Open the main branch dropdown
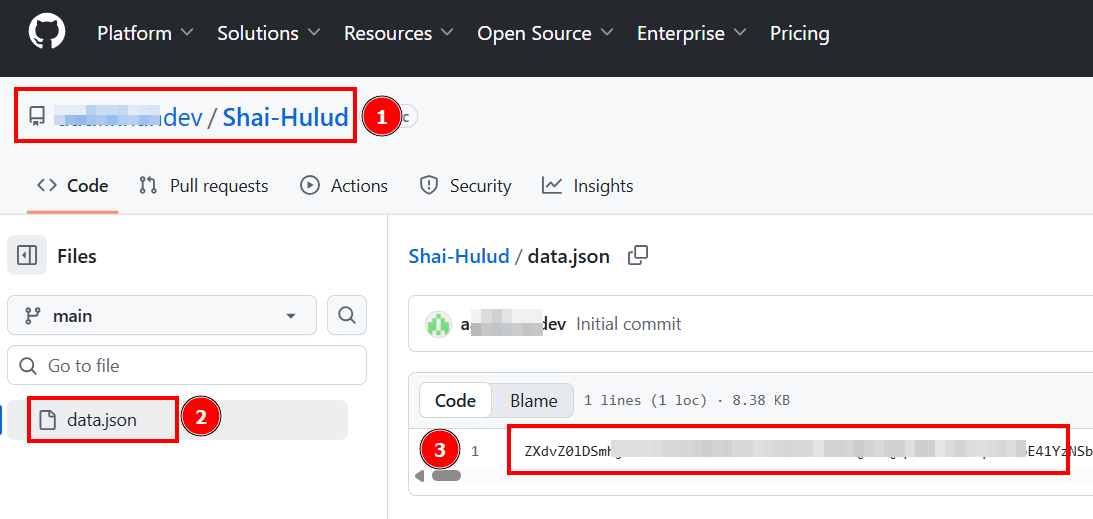 tap(162, 315)
